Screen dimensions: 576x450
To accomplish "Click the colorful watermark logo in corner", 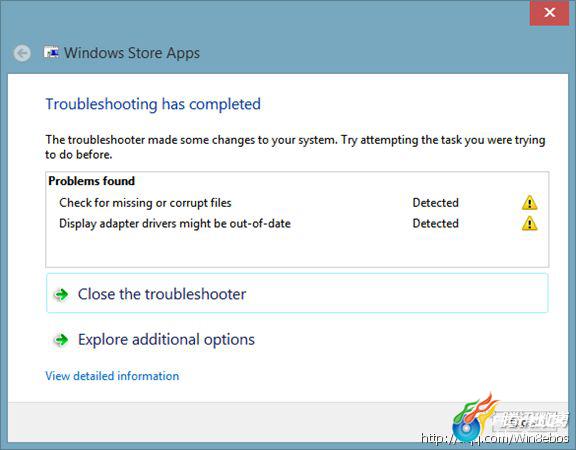I will 474,419.
